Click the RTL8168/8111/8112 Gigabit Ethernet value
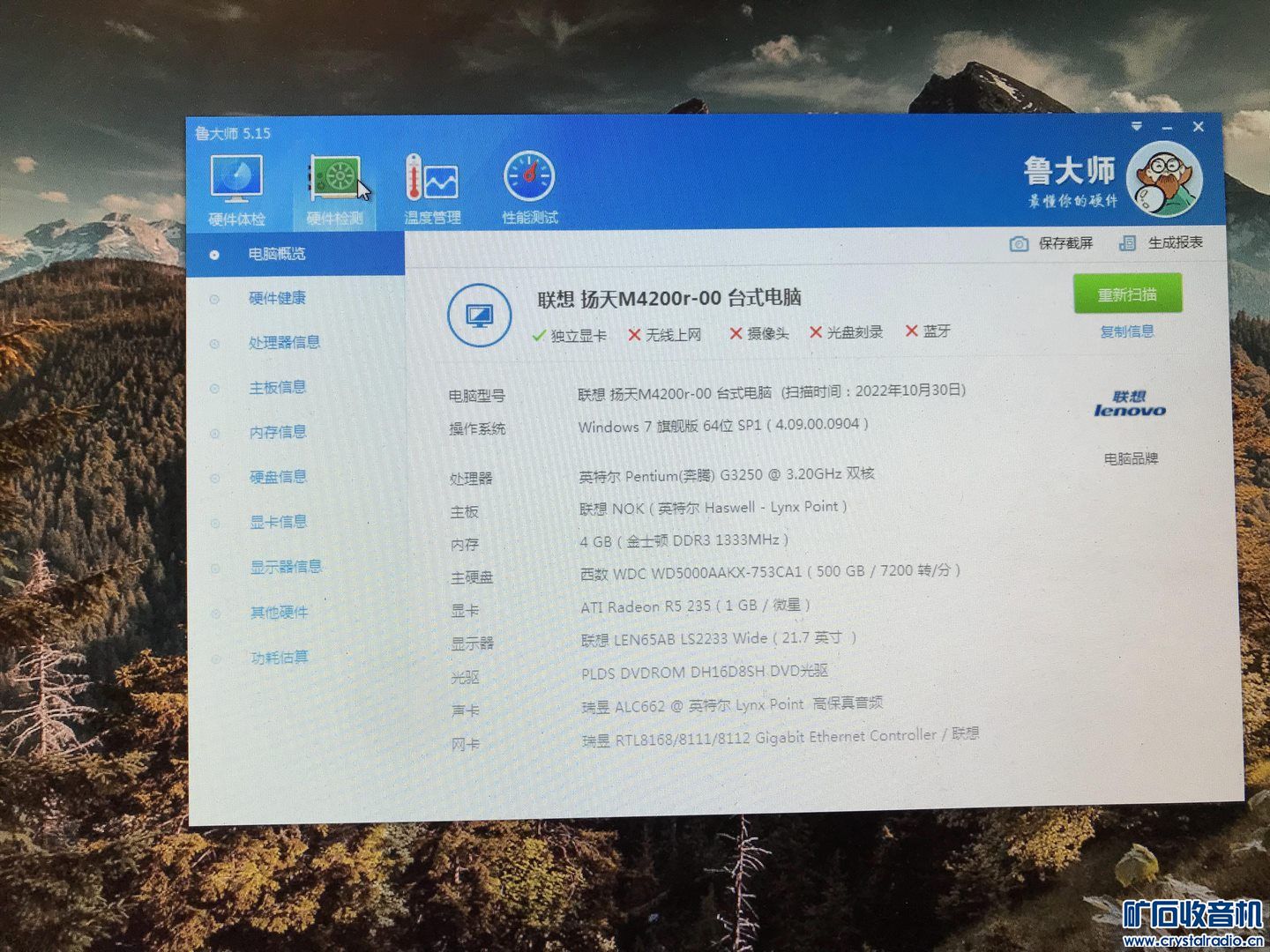This screenshot has width=1270, height=952. click(x=781, y=736)
